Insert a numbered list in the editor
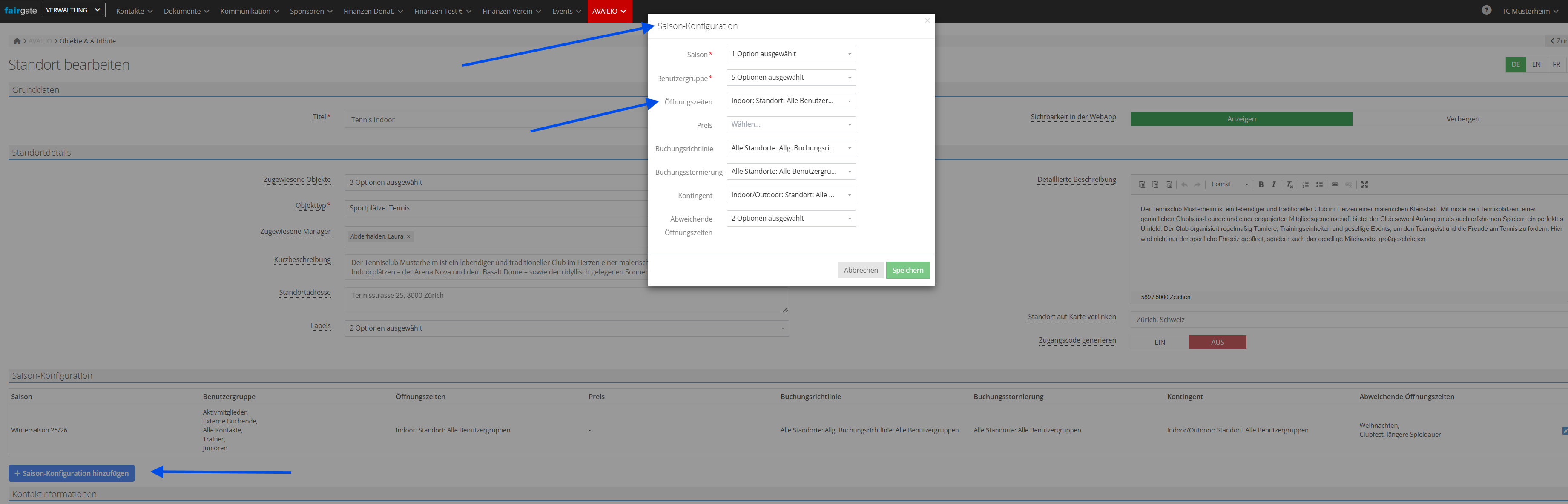Image resolution: width=1568 pixels, height=504 pixels. [x=1305, y=184]
